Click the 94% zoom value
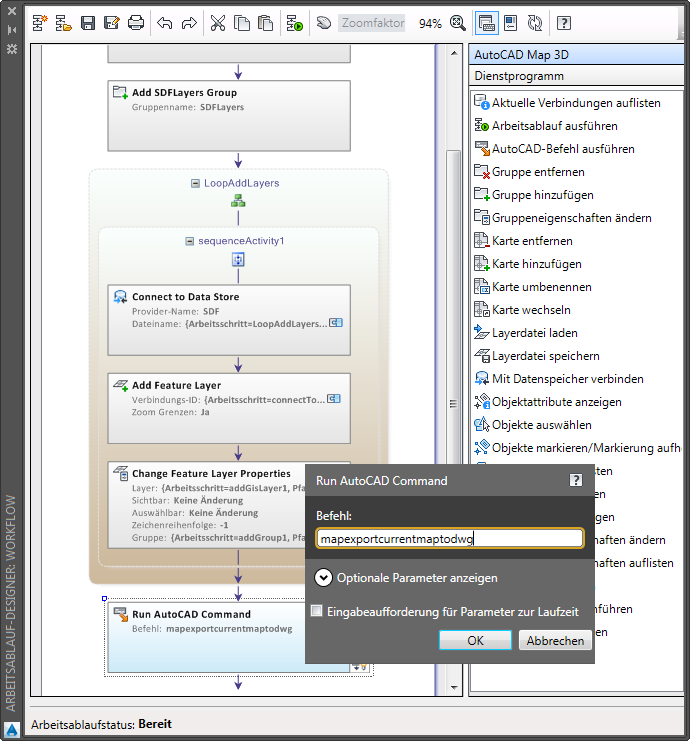Image resolution: width=690 pixels, height=741 pixels. [430, 23]
